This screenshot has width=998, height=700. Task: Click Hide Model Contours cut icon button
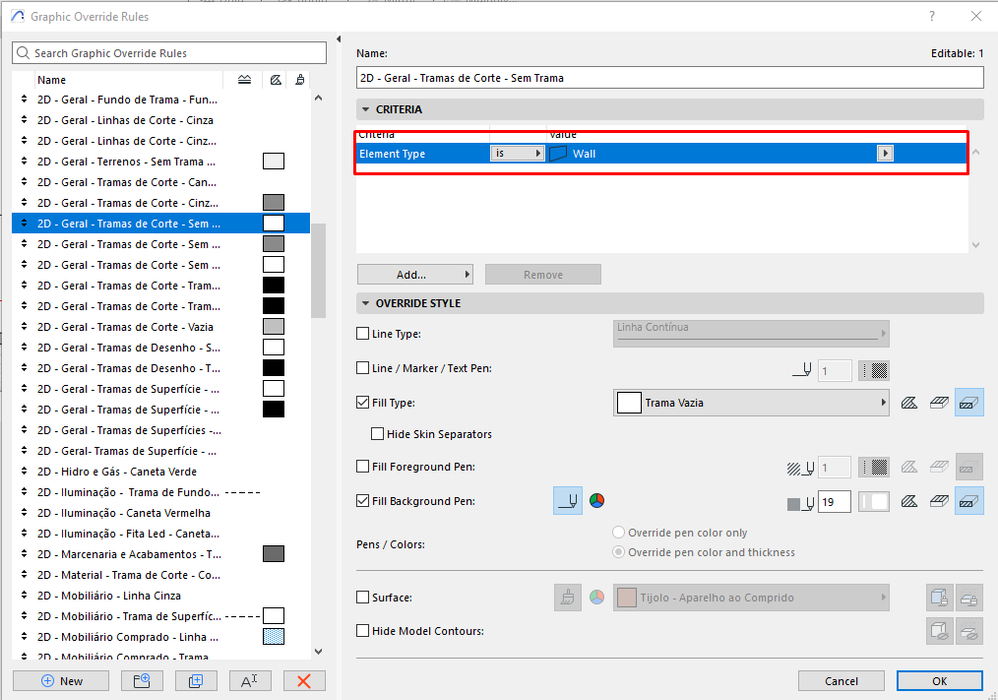coord(969,631)
